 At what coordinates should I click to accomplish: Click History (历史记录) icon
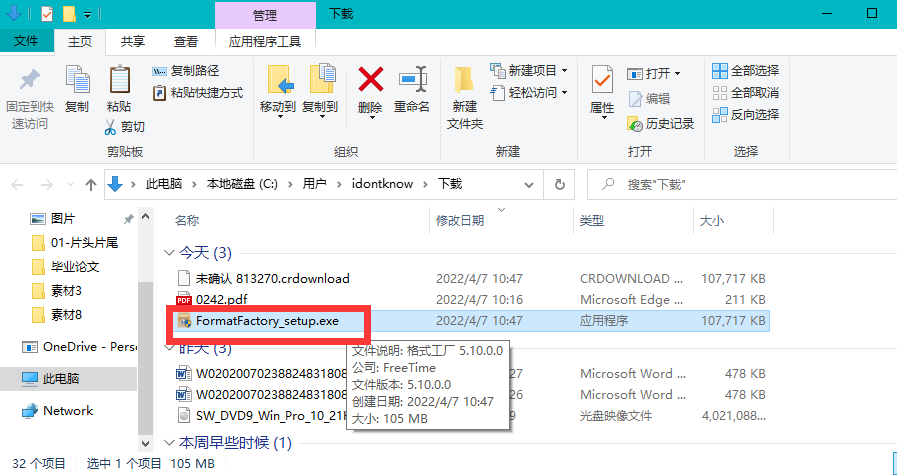635,124
